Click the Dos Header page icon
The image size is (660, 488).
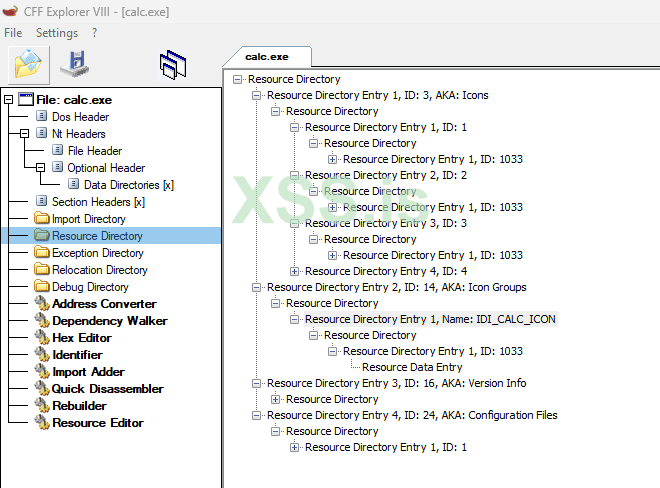point(41,116)
